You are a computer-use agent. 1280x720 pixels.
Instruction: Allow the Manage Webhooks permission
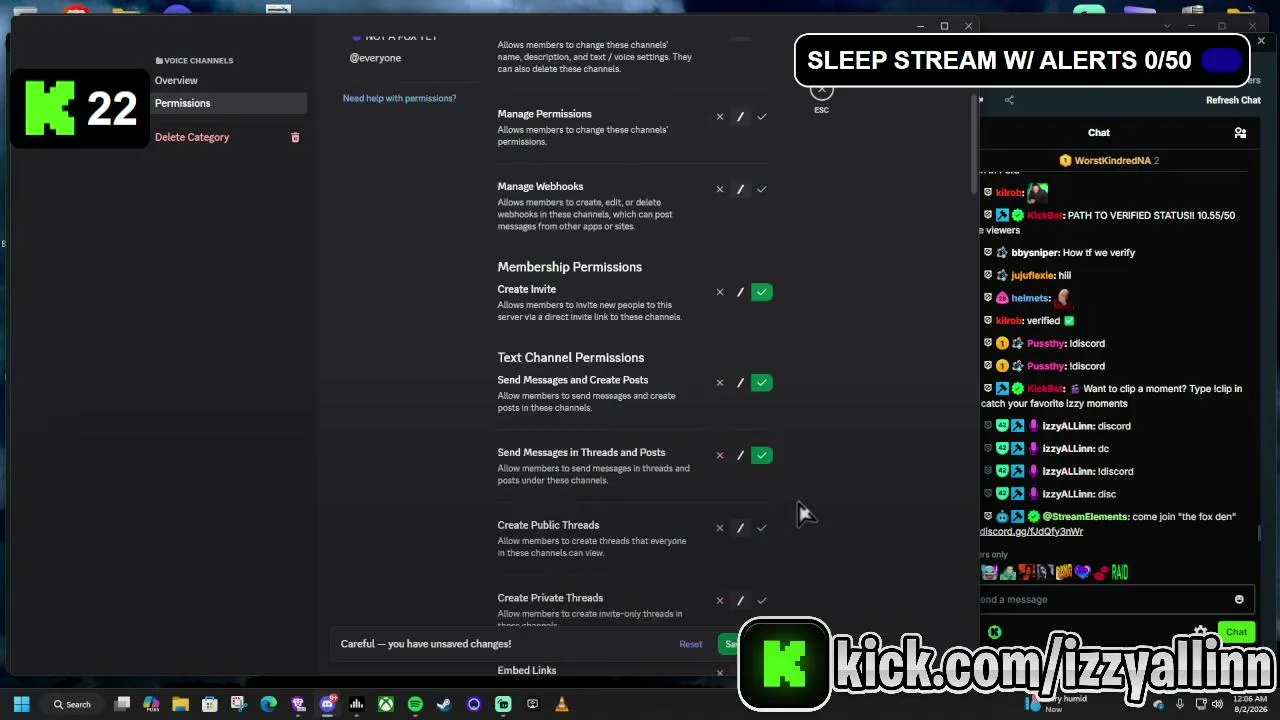click(762, 189)
